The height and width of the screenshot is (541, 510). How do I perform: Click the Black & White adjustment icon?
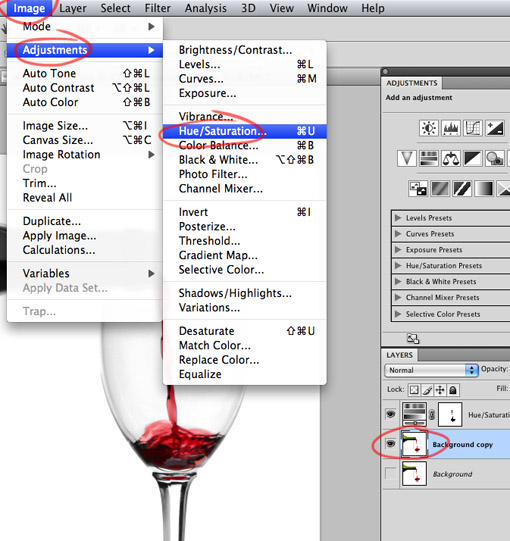[x=473, y=159]
